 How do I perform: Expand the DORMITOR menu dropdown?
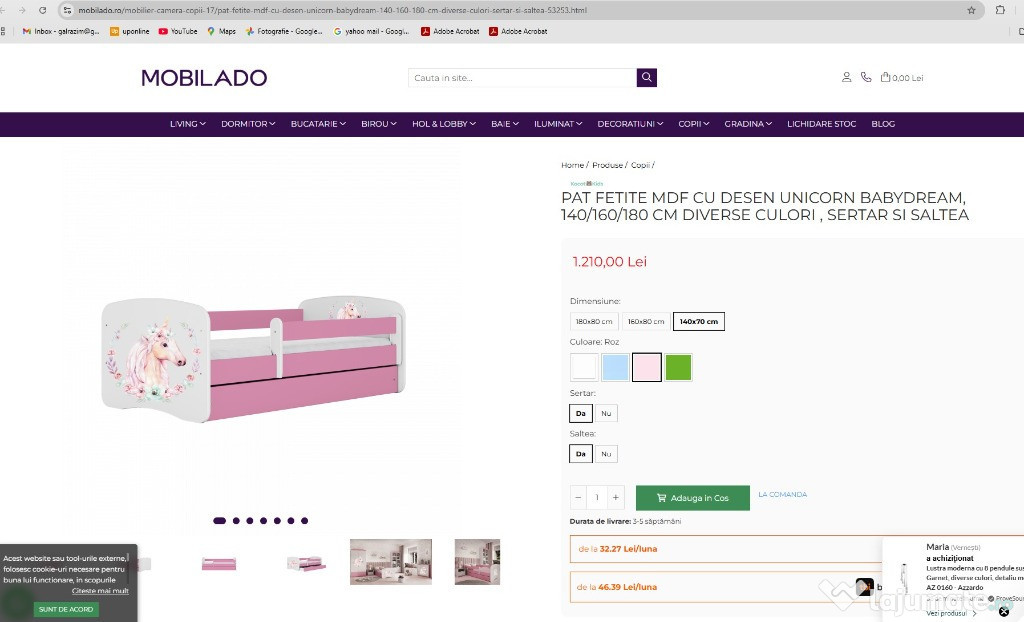[248, 123]
